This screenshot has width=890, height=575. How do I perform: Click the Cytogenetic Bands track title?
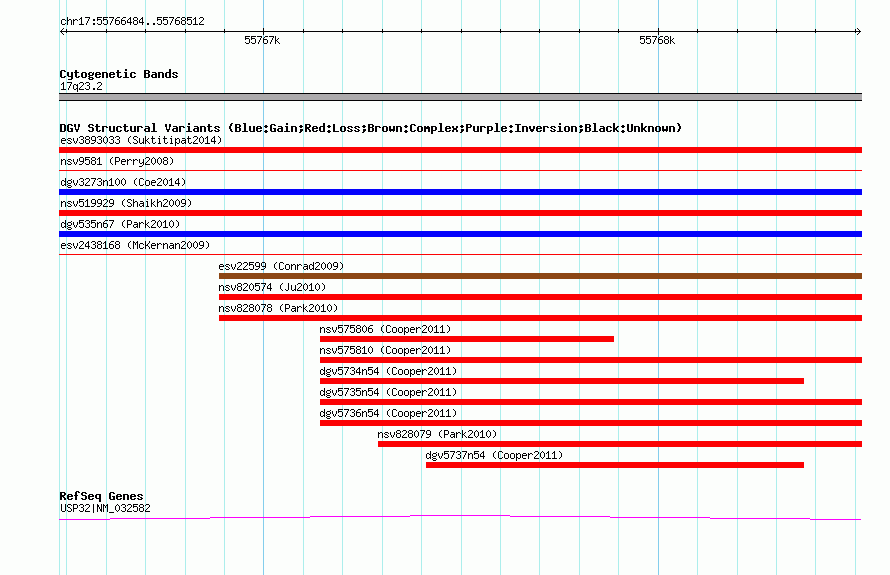click(x=119, y=74)
